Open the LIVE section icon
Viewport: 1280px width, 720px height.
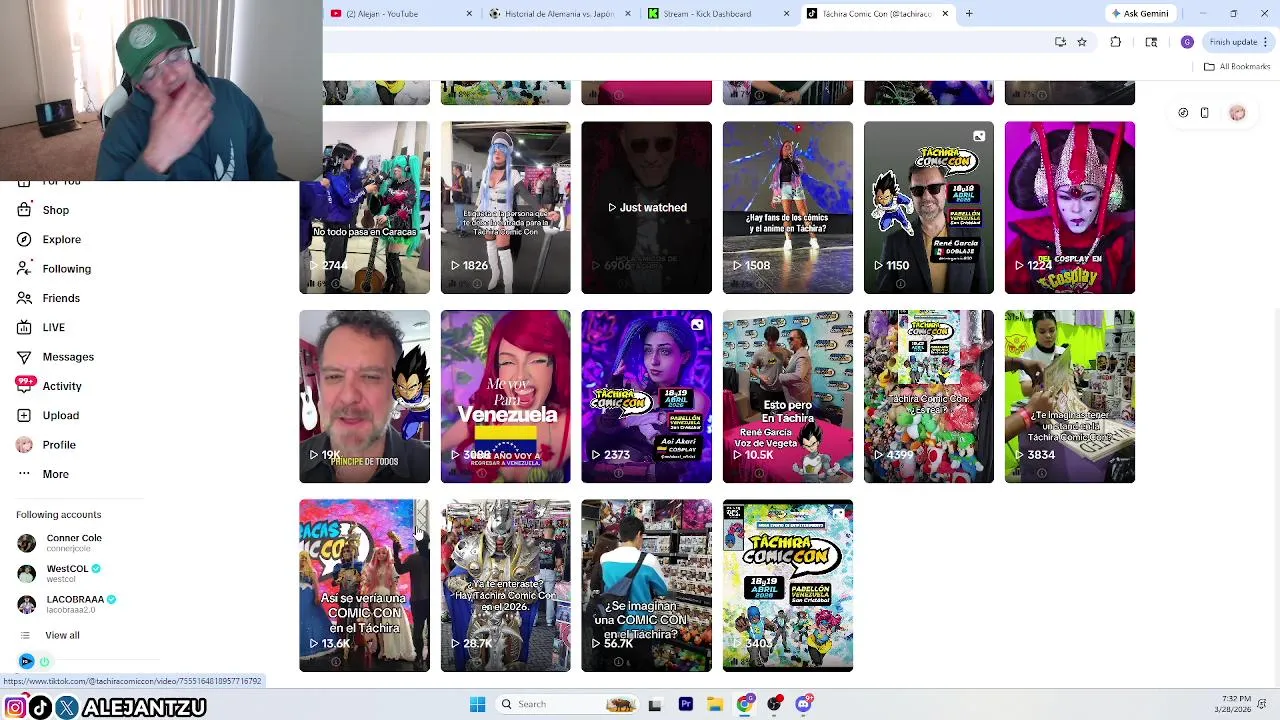tap(25, 327)
